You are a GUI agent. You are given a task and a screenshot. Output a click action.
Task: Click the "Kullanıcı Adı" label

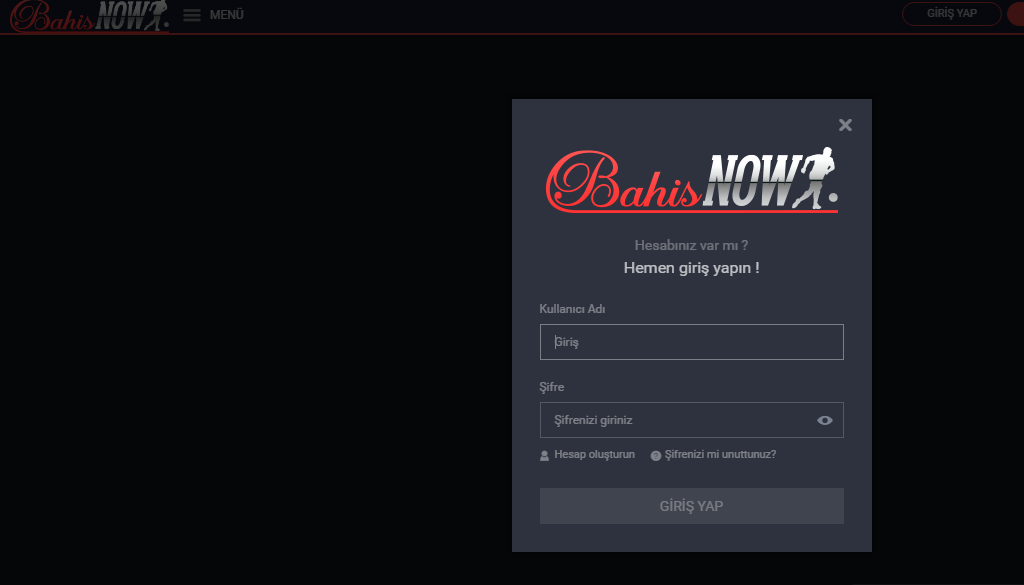click(572, 309)
